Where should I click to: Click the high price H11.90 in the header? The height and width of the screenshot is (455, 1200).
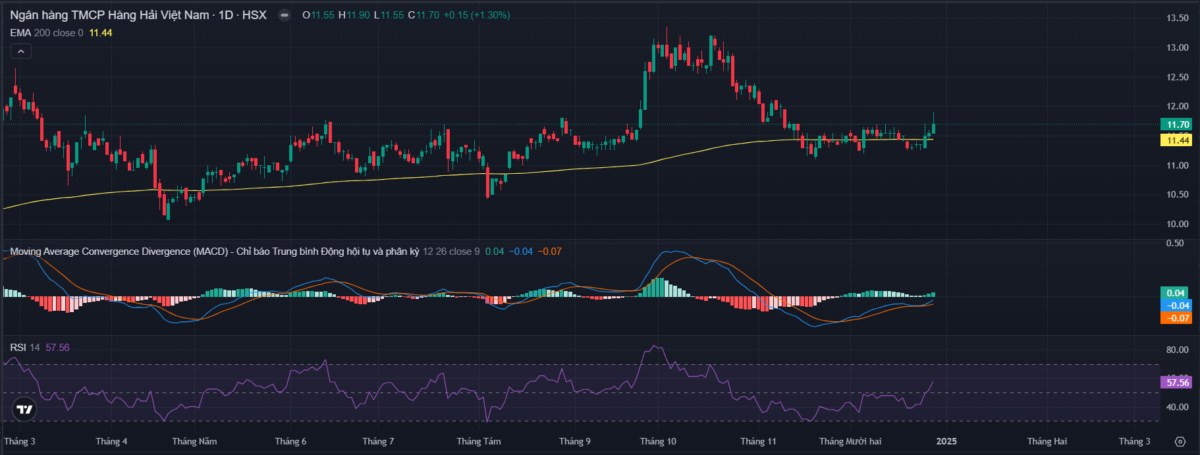[355, 17]
